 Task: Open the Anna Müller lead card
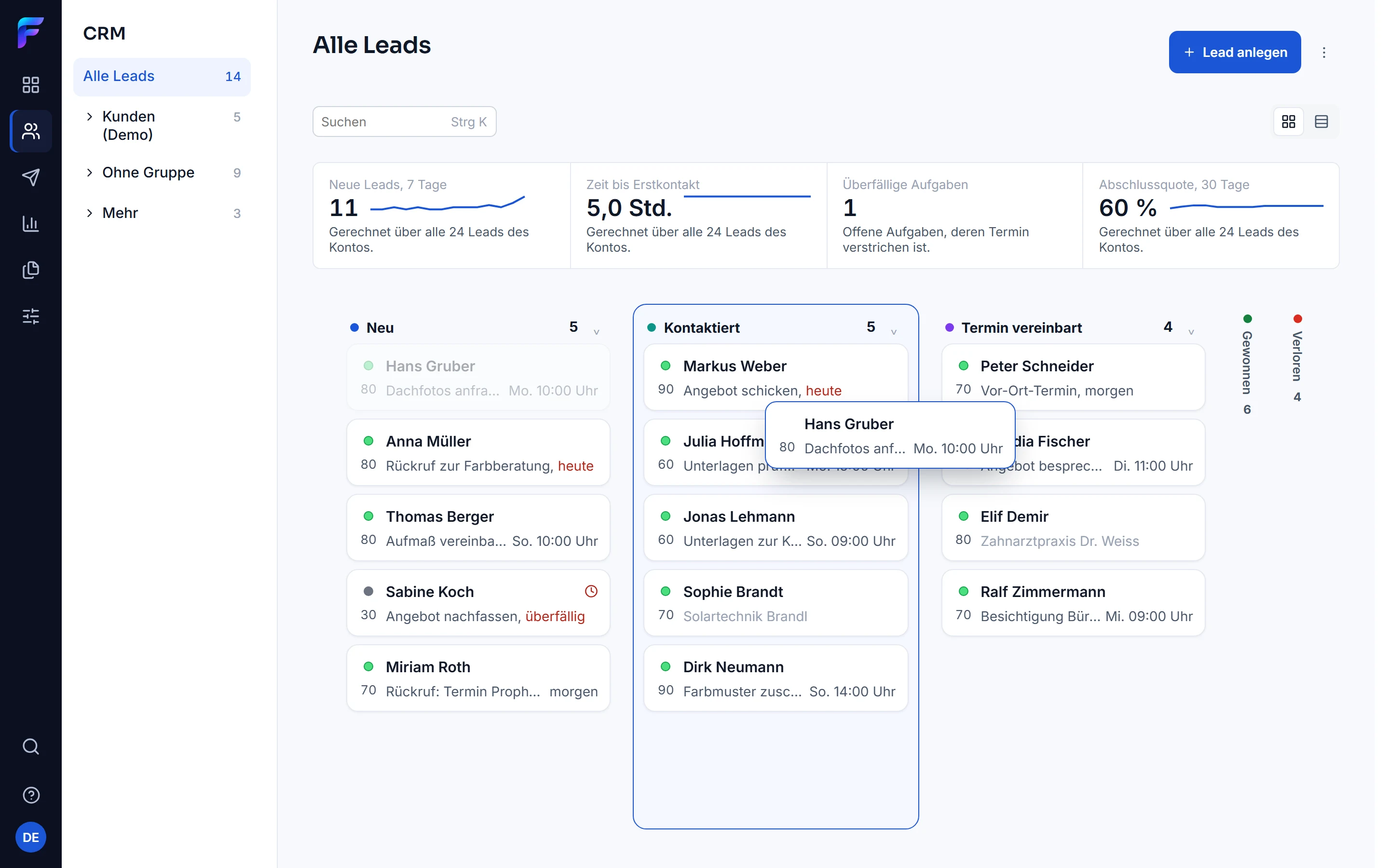[478, 452]
